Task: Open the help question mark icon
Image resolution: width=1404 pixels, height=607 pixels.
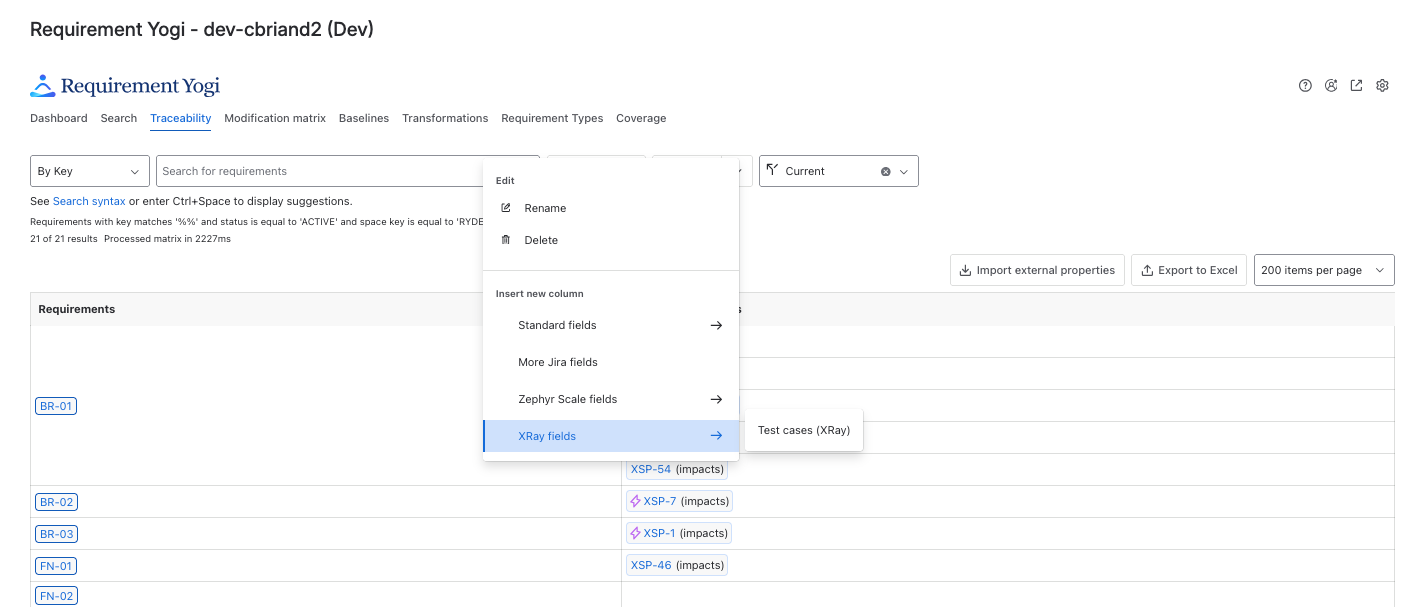Action: click(x=1305, y=86)
